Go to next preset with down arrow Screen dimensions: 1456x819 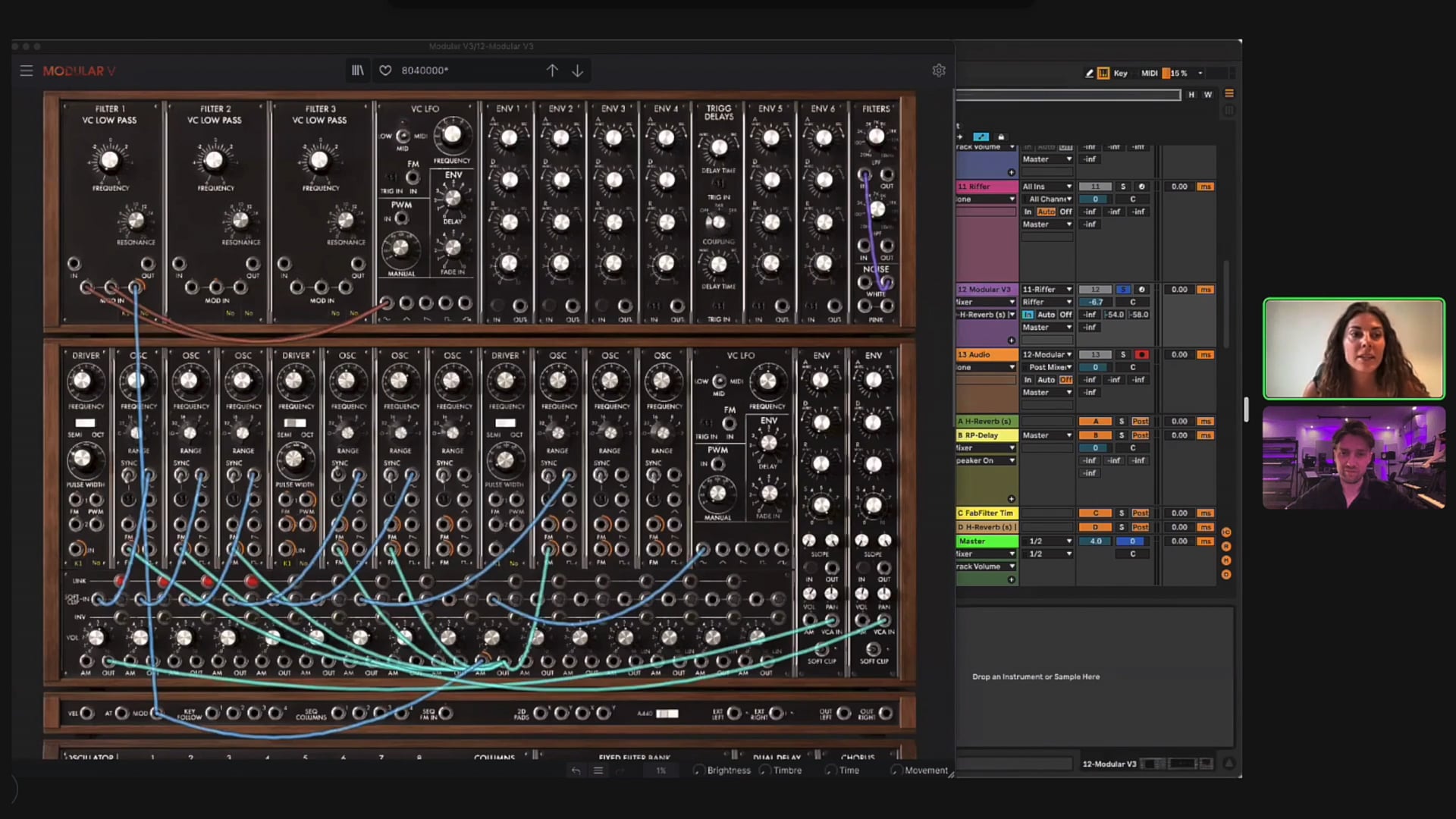point(578,71)
